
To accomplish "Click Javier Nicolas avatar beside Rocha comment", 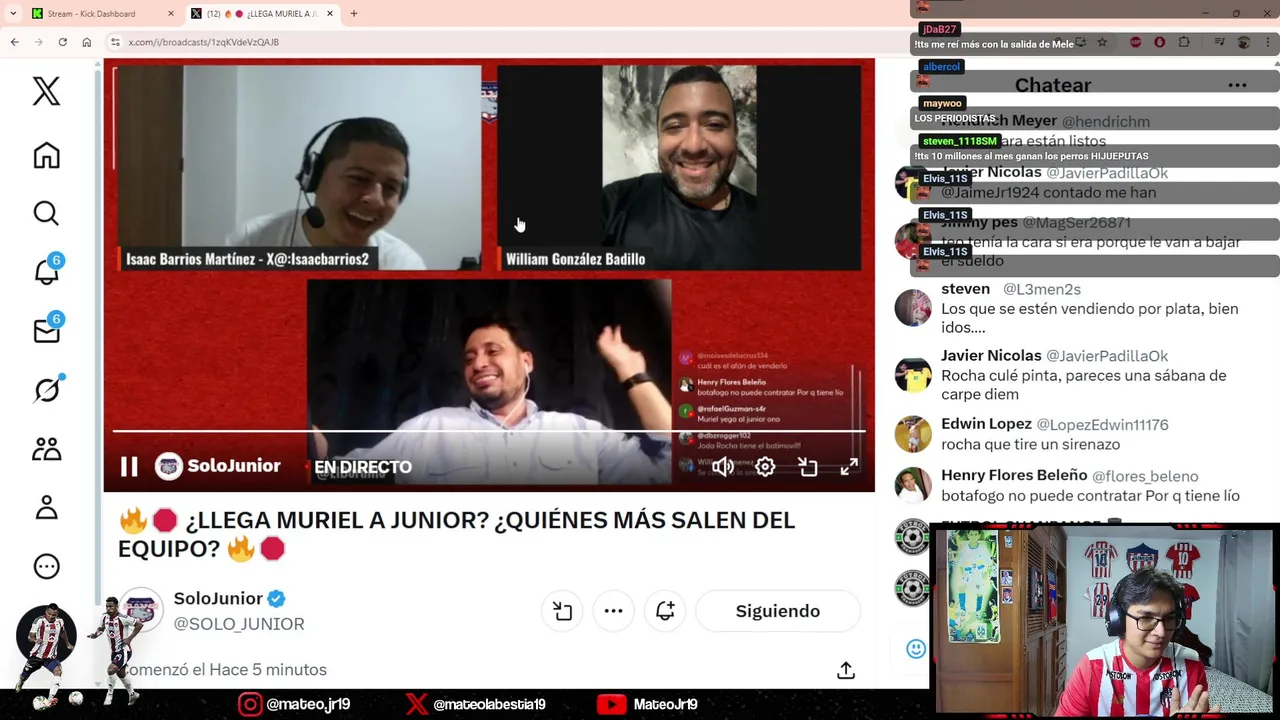I will [912, 374].
